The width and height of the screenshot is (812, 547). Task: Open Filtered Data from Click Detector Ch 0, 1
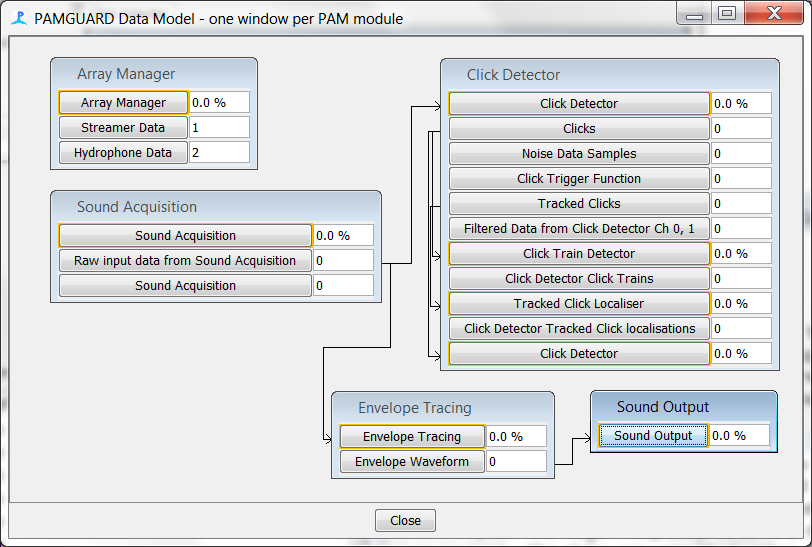tap(579, 228)
